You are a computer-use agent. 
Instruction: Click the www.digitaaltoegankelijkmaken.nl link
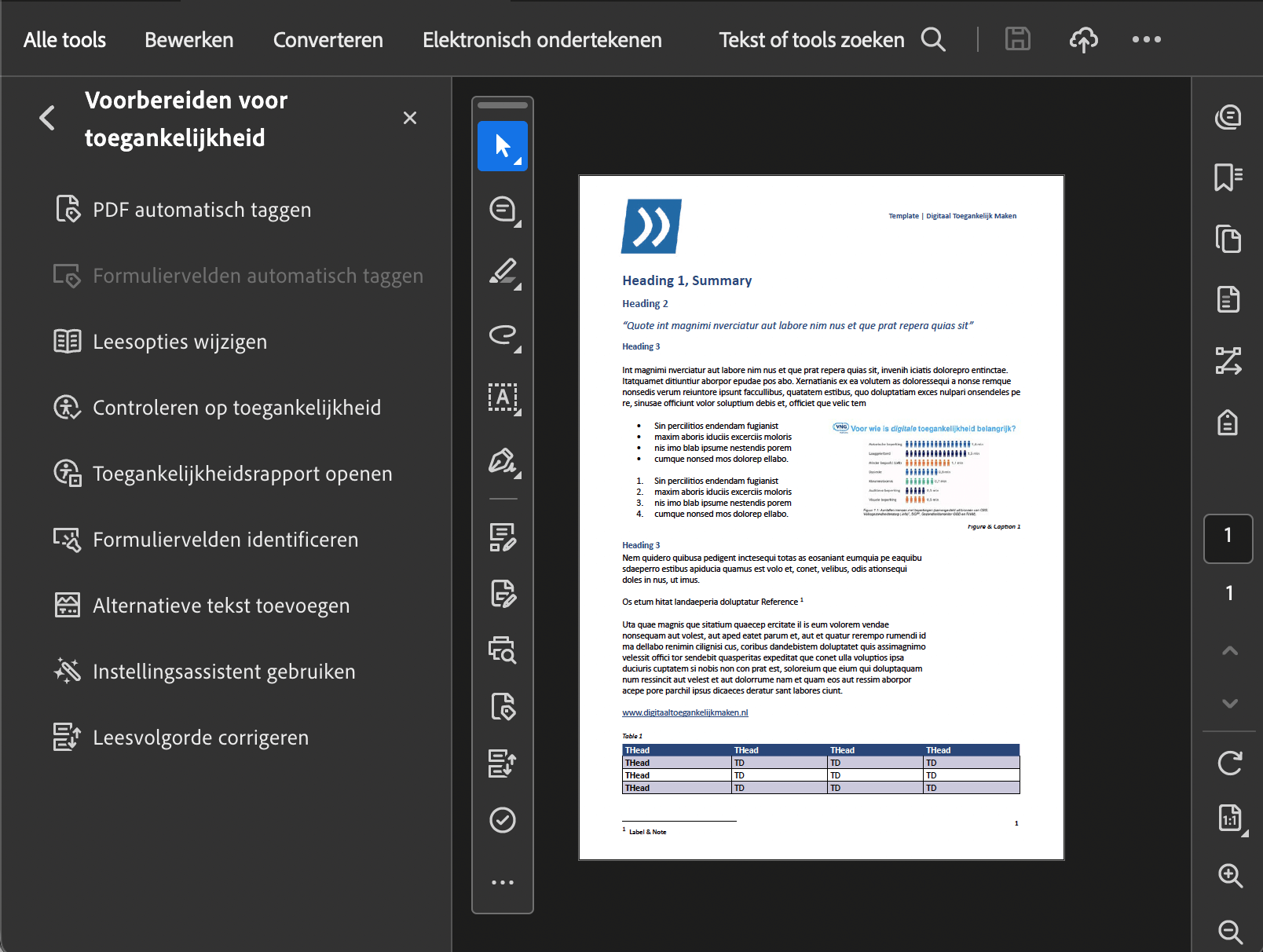point(684,712)
